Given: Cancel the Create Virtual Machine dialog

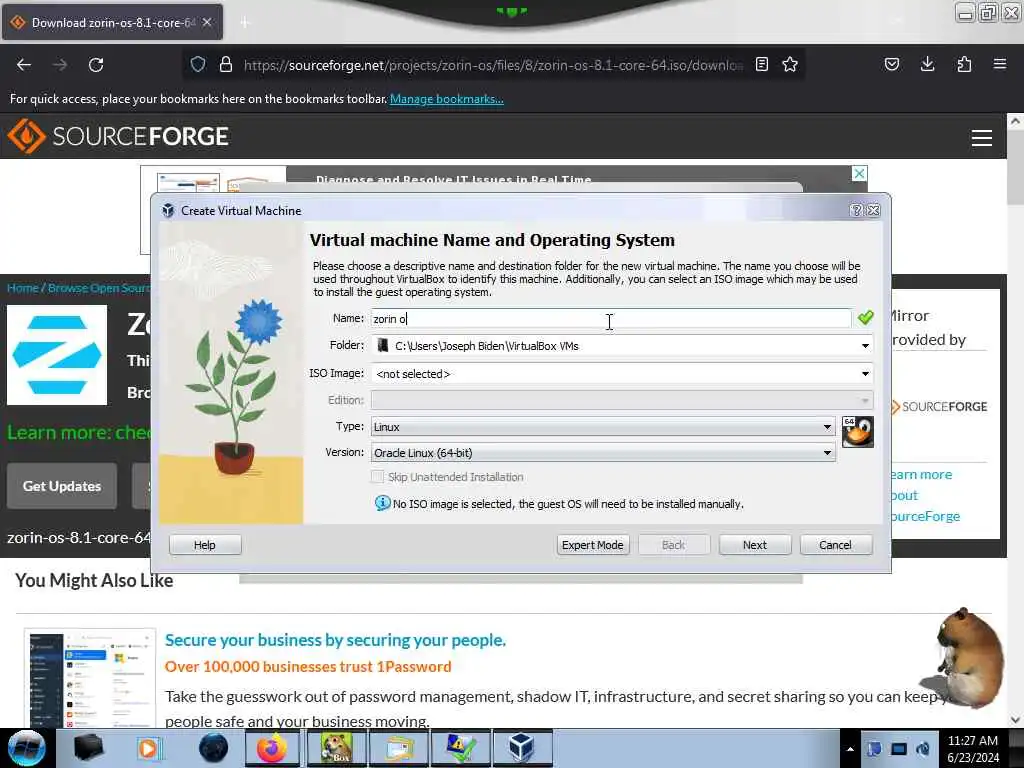Looking at the screenshot, I should tap(836, 545).
